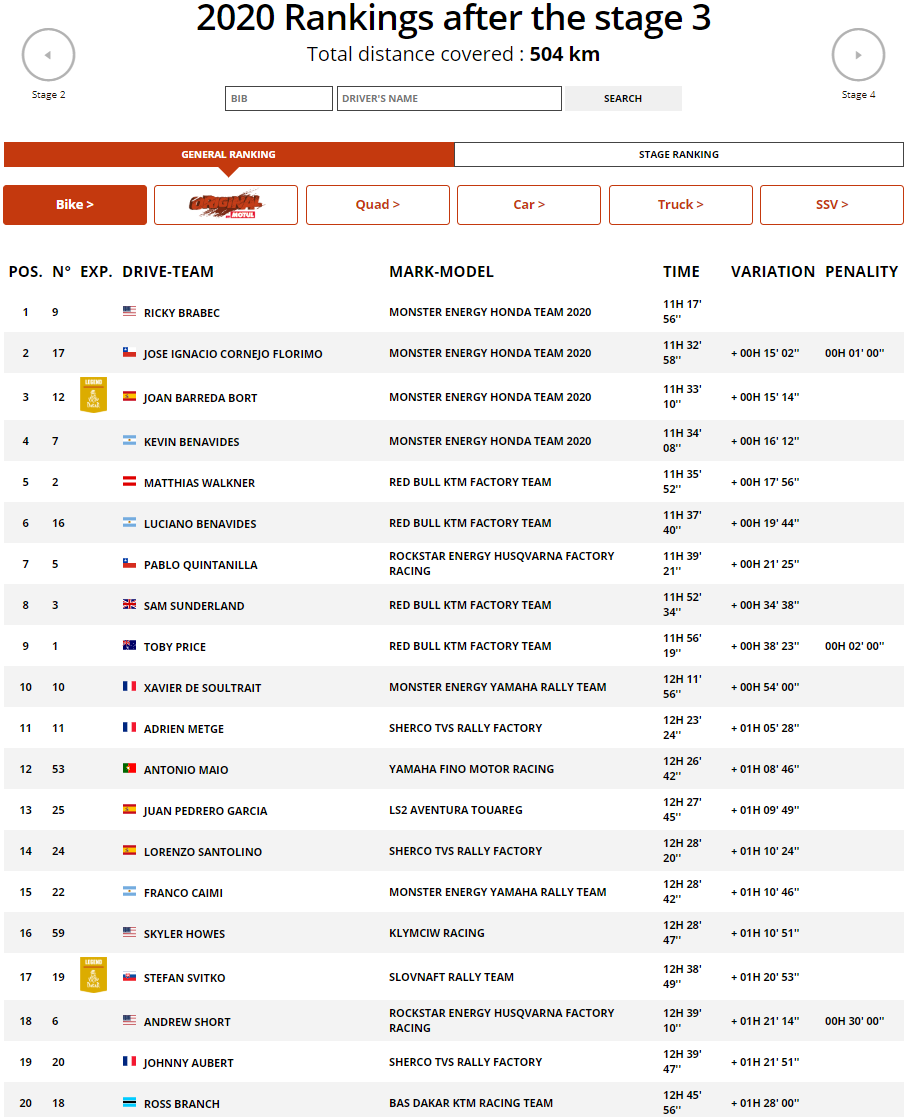
Task: Click Joan Barreda Bort's Legend badge
Action: (93, 396)
